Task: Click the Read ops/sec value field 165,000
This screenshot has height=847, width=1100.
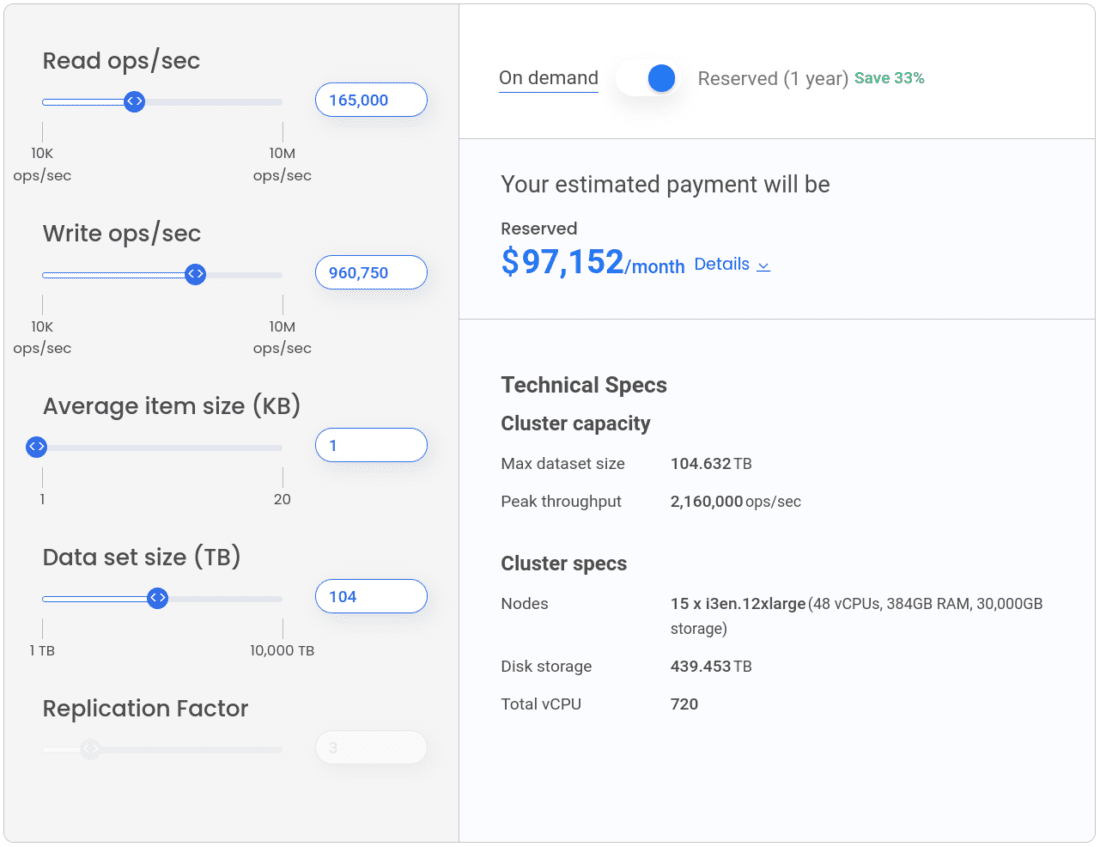Action: (371, 100)
